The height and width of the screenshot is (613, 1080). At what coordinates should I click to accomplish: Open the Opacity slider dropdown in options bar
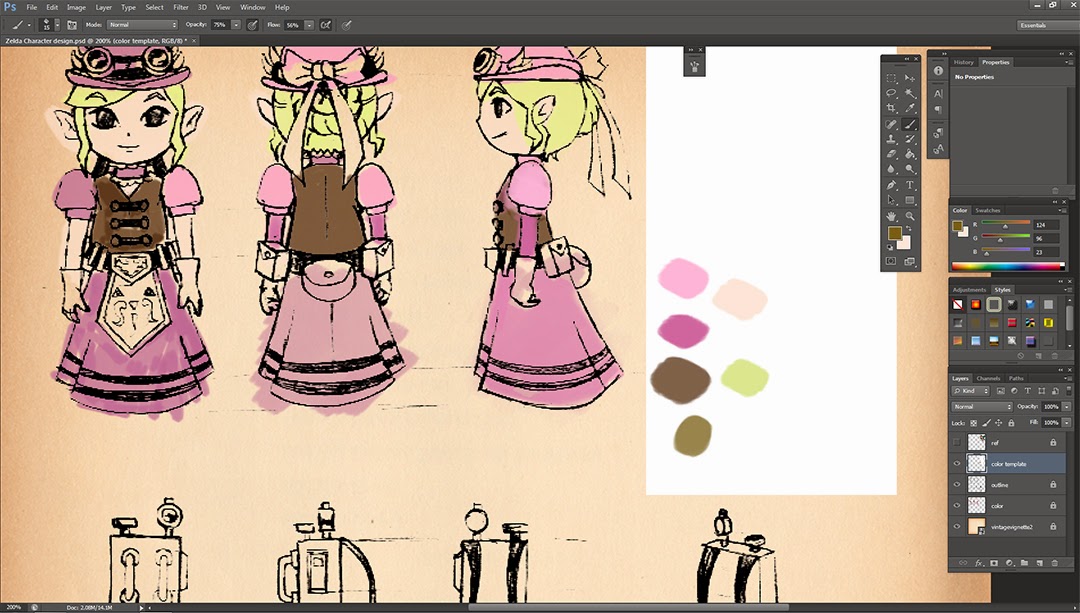[236, 25]
